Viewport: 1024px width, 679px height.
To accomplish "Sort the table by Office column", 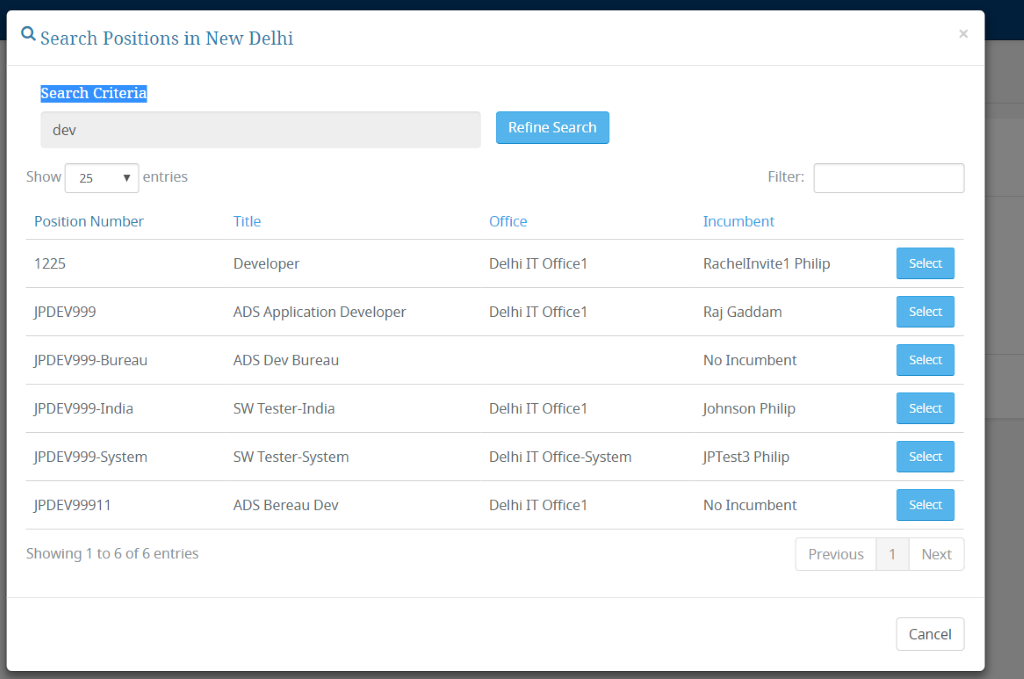I will coord(508,221).
